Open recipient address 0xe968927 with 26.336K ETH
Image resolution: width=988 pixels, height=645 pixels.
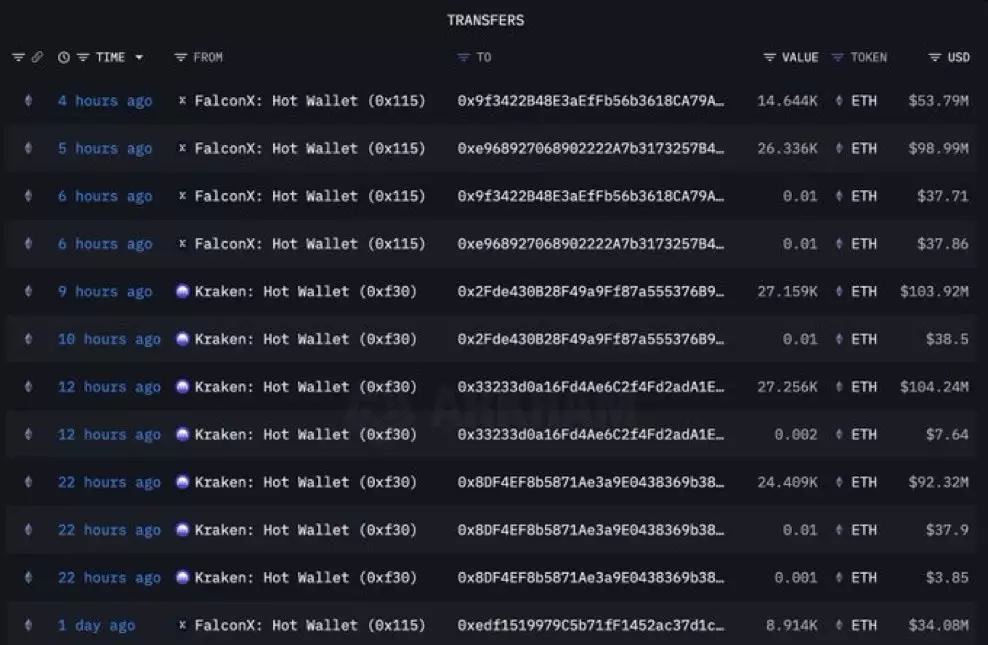(x=590, y=149)
